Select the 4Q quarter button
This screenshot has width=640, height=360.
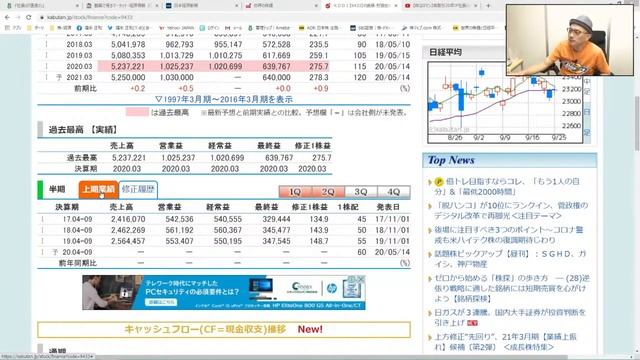(x=393, y=192)
